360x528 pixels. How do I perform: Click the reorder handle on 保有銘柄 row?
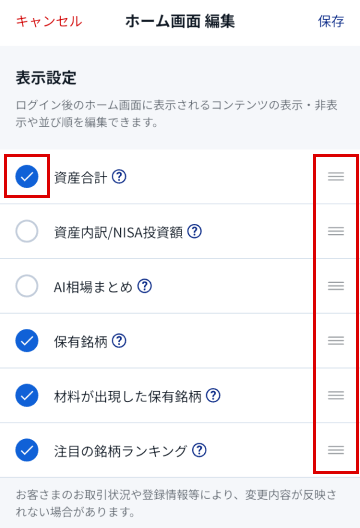pyautogui.click(x=336, y=341)
